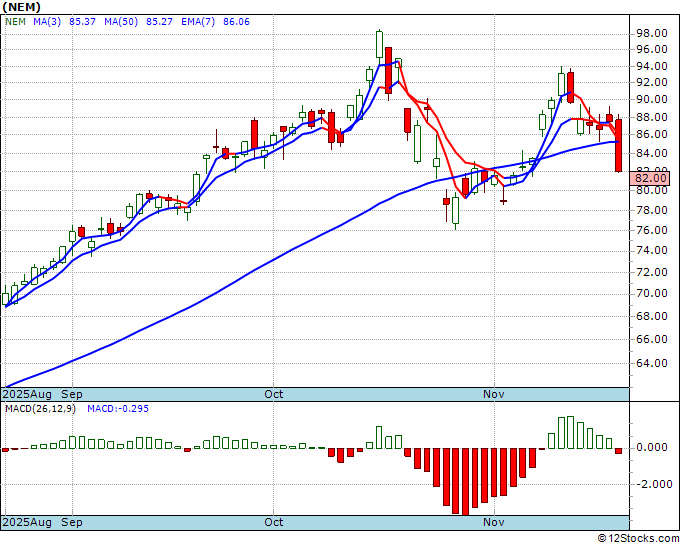Click the 76.00 price axis label

[651, 230]
